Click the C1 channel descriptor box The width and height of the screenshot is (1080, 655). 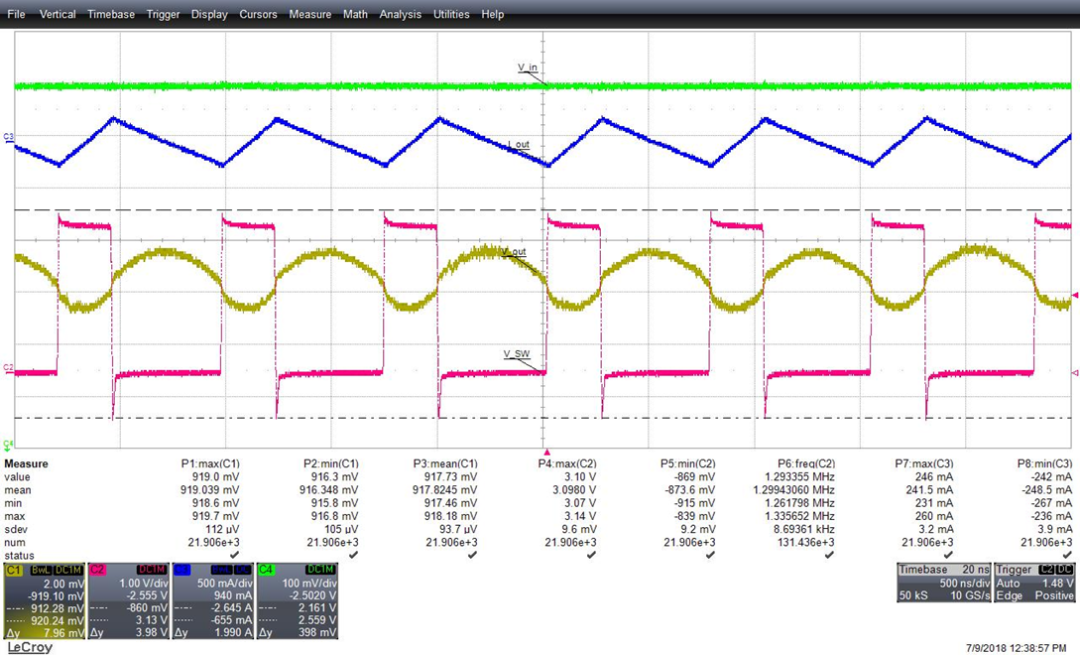click(x=44, y=599)
